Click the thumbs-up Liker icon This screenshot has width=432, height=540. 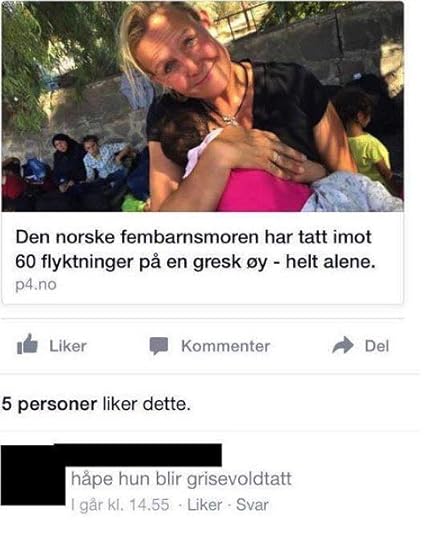point(27,344)
